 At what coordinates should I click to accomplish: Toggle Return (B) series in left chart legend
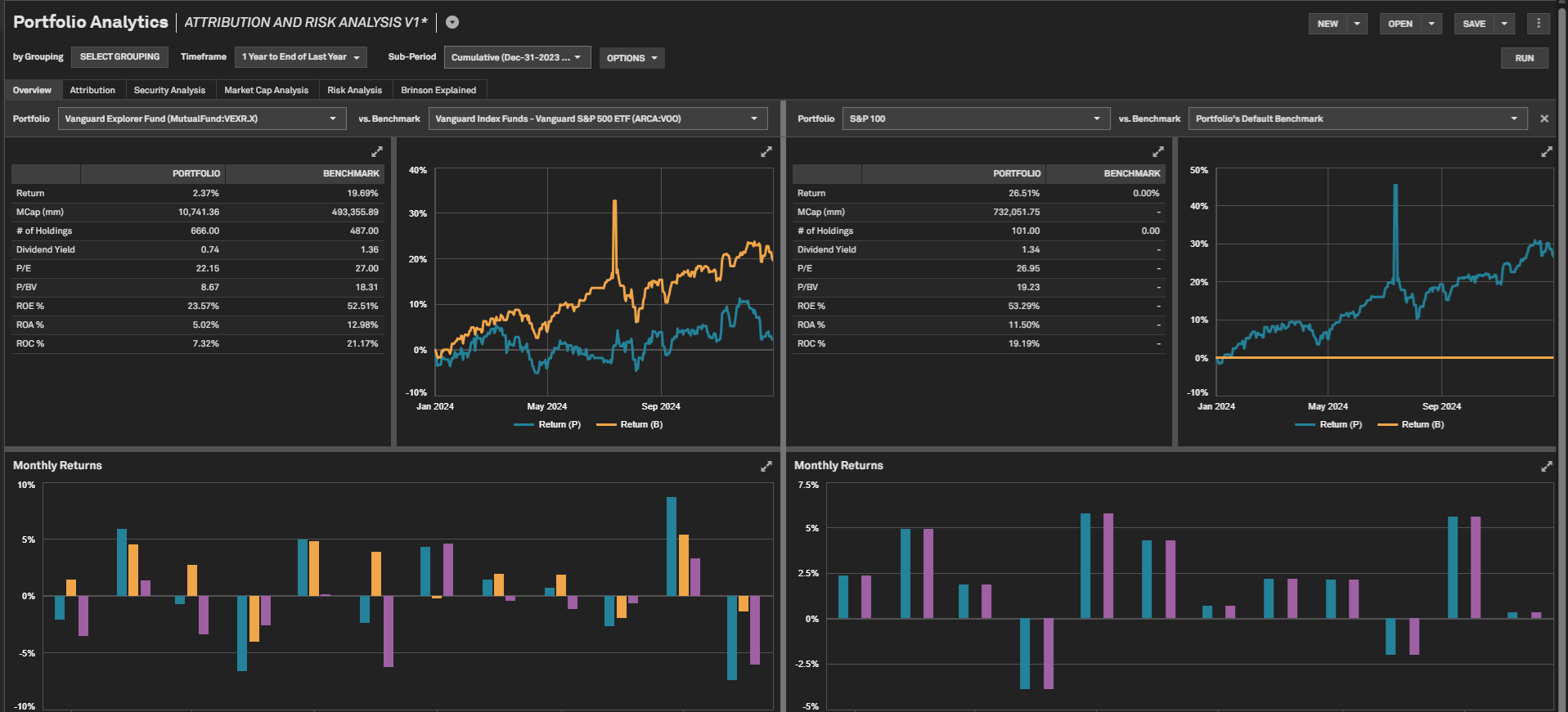(x=630, y=424)
